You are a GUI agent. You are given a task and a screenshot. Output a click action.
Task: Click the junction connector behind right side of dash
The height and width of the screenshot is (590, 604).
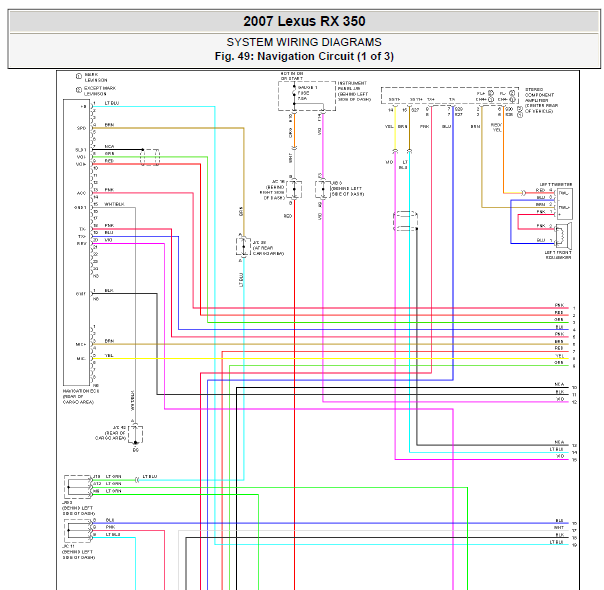(294, 189)
